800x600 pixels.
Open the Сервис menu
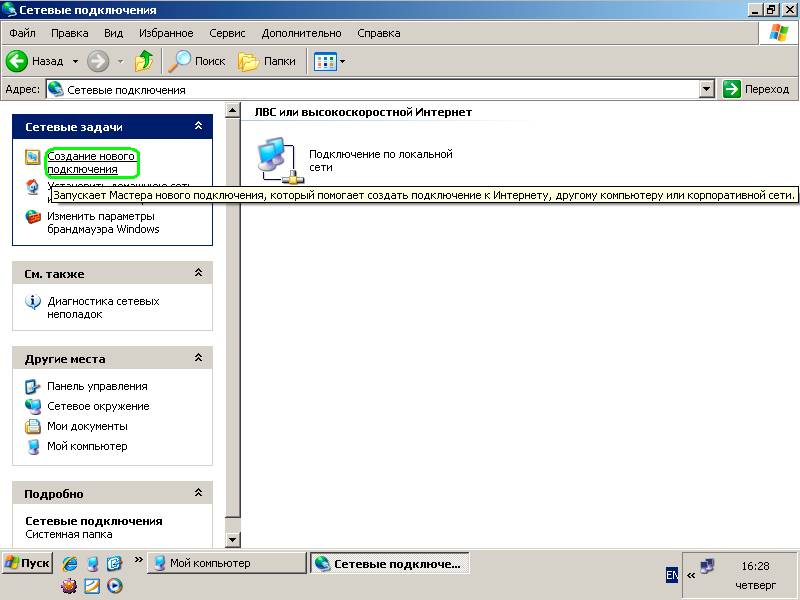(227, 33)
